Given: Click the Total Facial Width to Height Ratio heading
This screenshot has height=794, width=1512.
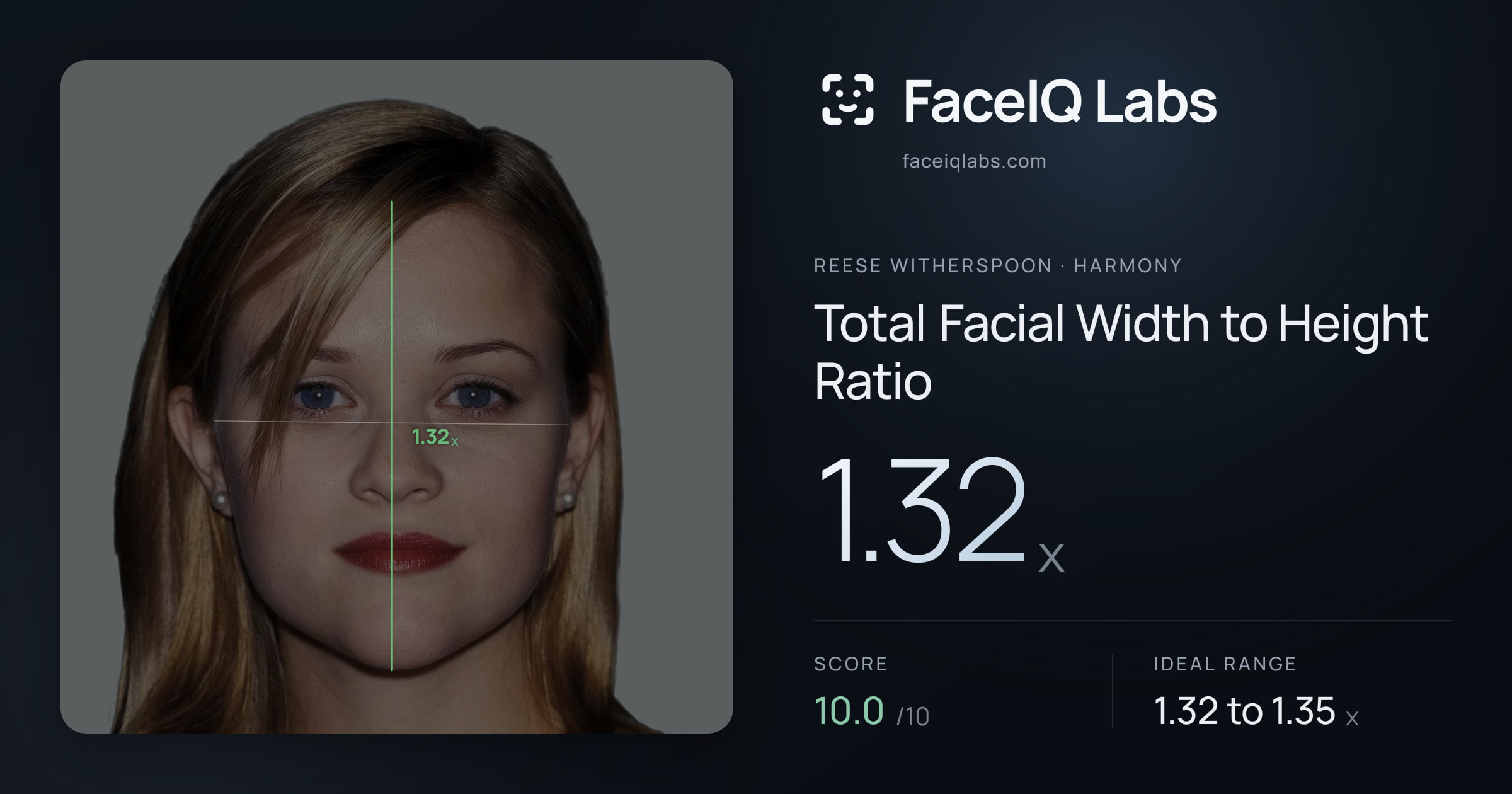Looking at the screenshot, I should pyautogui.click(x=1121, y=352).
